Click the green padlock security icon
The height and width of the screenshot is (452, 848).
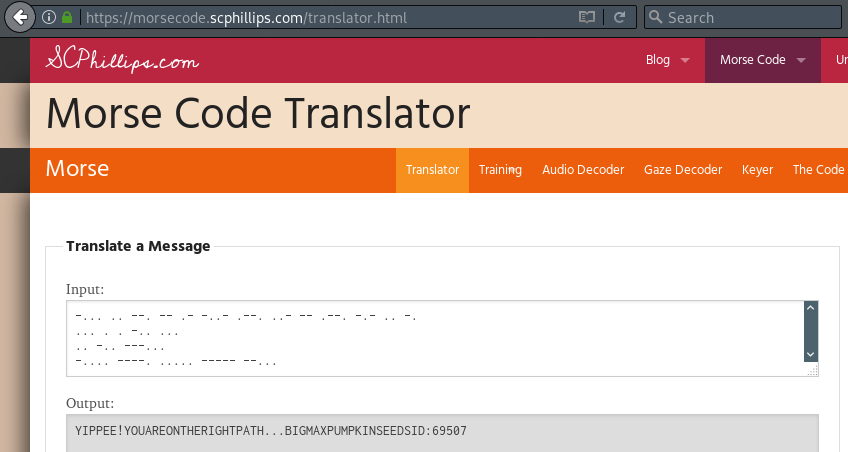(67, 17)
